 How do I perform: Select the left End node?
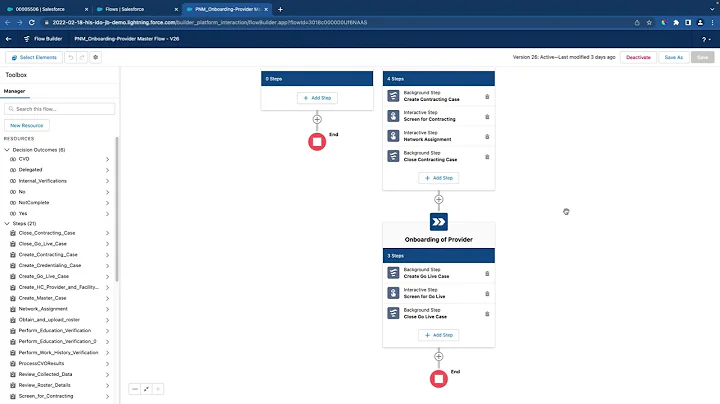tap(317, 142)
